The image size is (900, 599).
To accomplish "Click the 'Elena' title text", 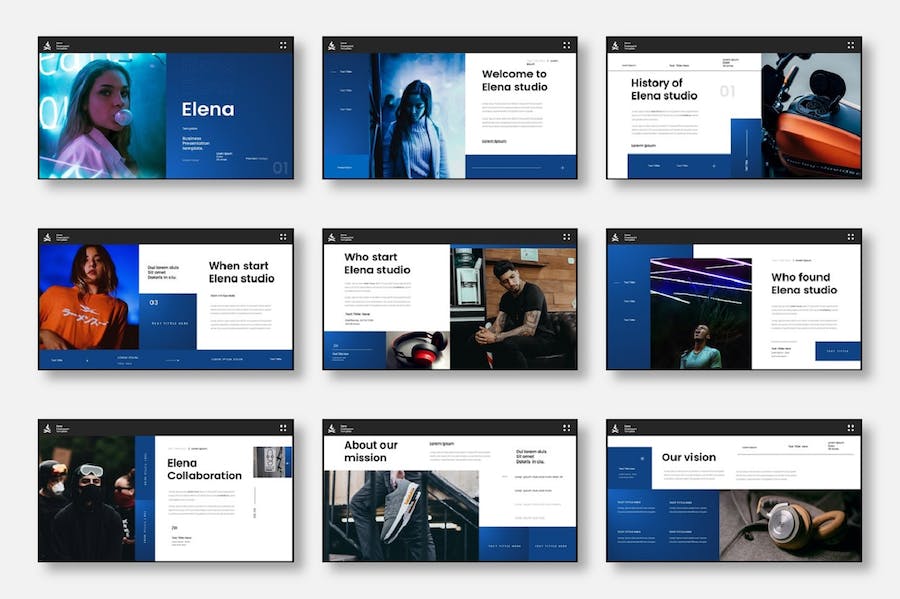I will pyautogui.click(x=207, y=110).
